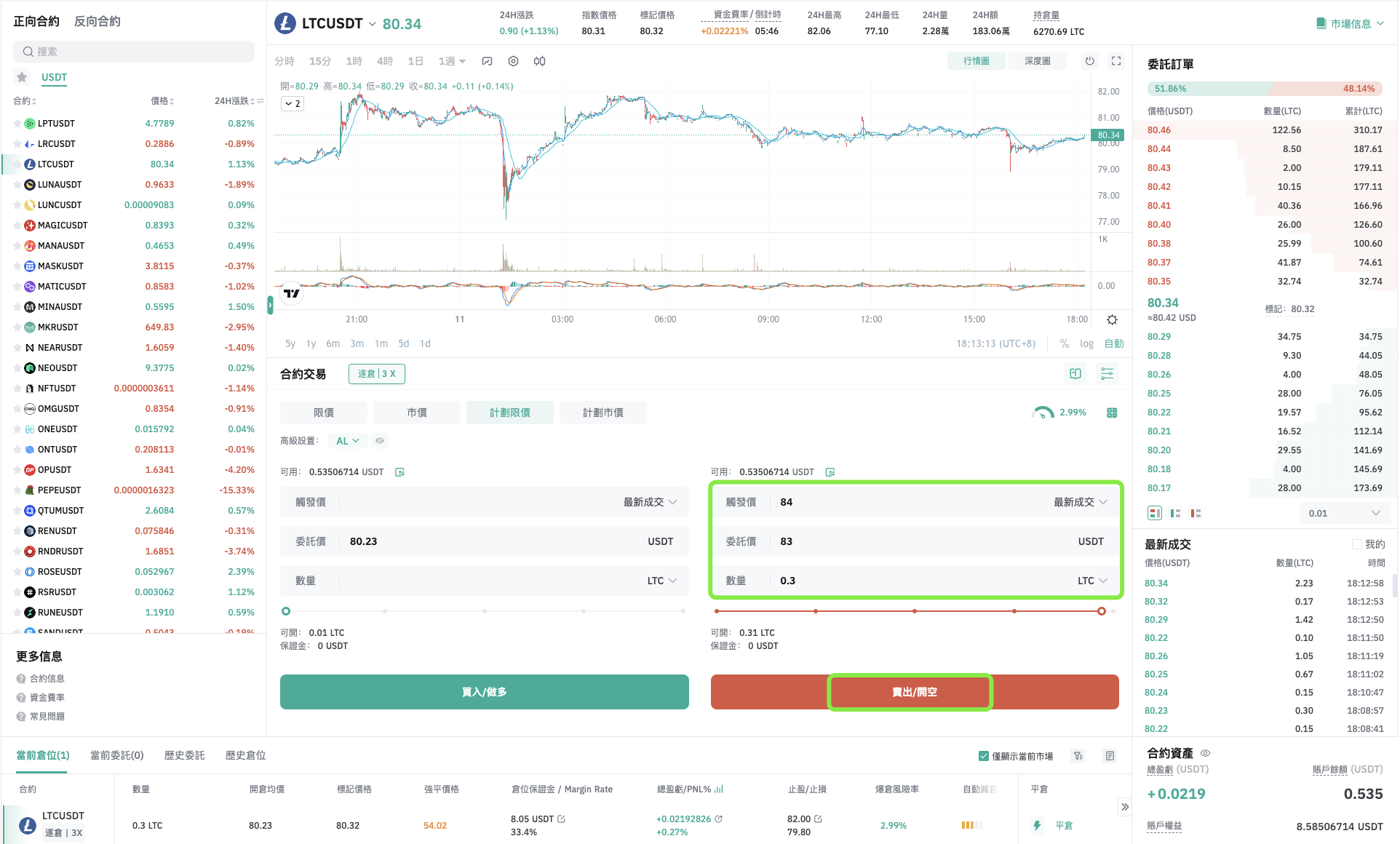Click the transfer funds icon beside sell-side available balance
Viewport: 1400px width, 844px height.
tap(830, 472)
